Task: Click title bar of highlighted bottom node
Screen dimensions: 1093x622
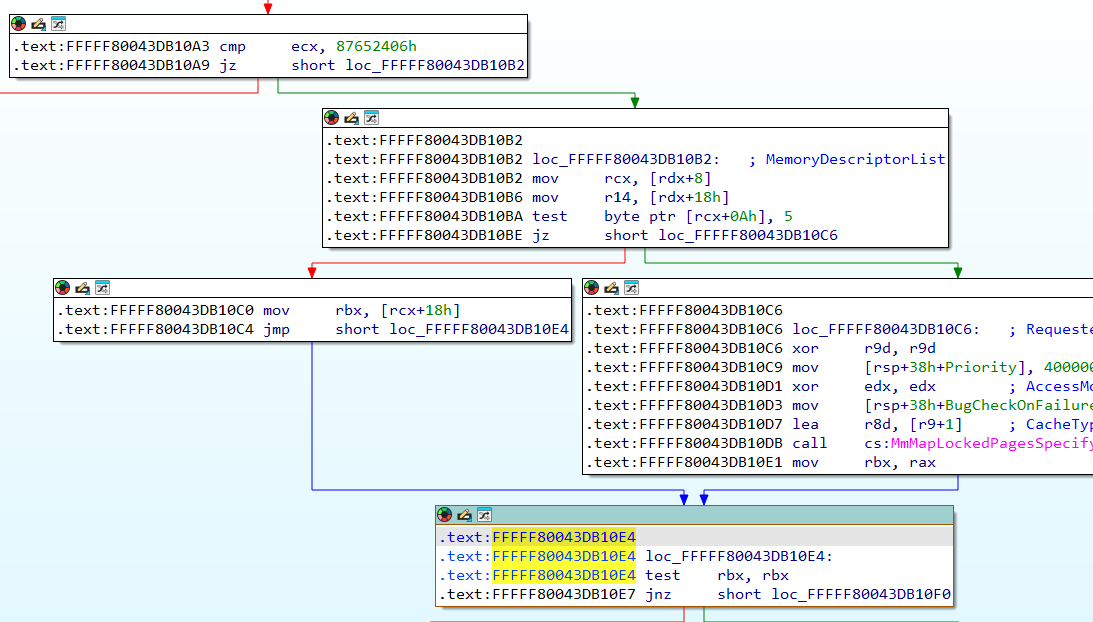Action: (x=694, y=515)
